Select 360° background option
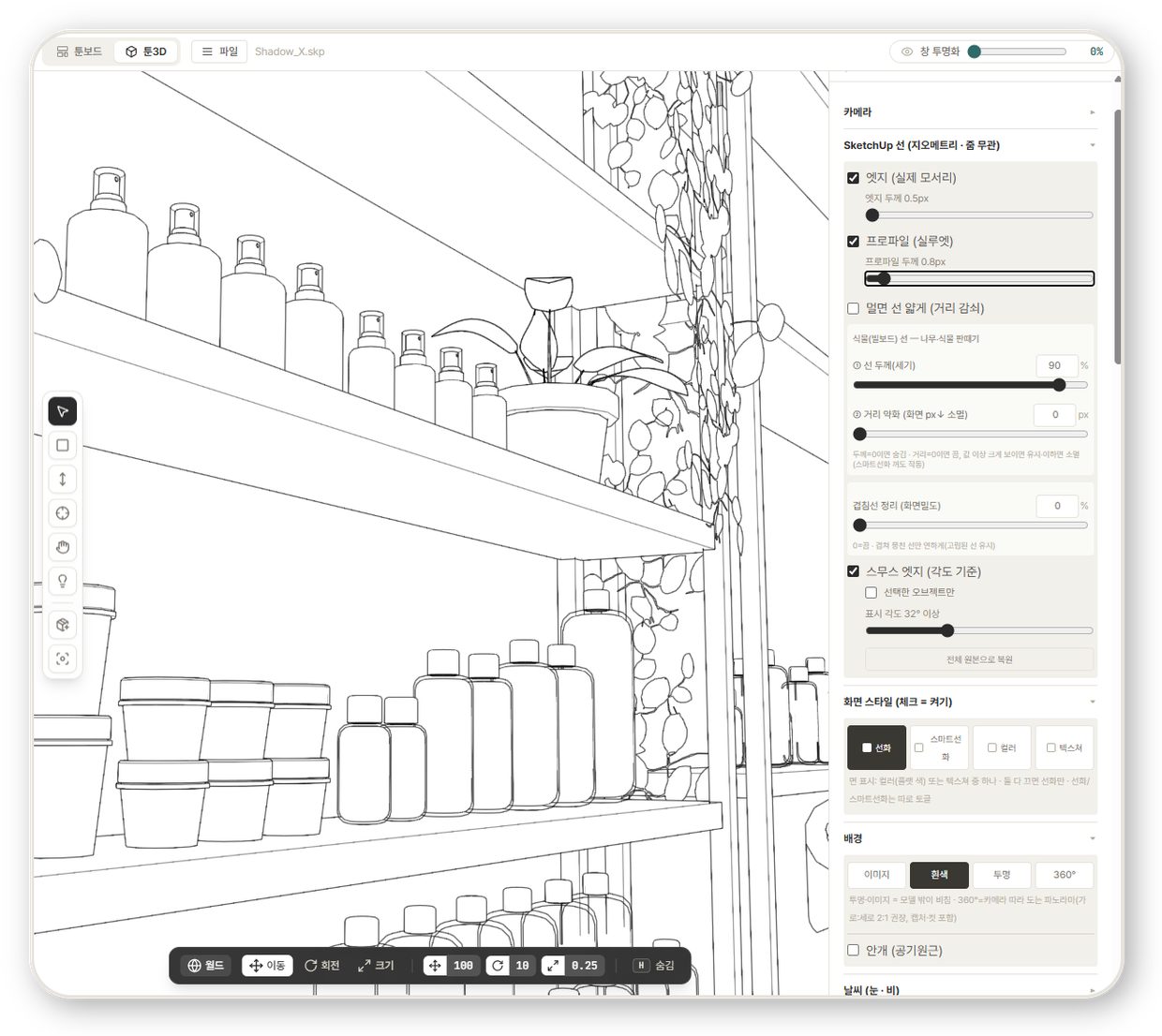Image resolution: width=1162 pixels, height=1036 pixels. click(x=1064, y=875)
